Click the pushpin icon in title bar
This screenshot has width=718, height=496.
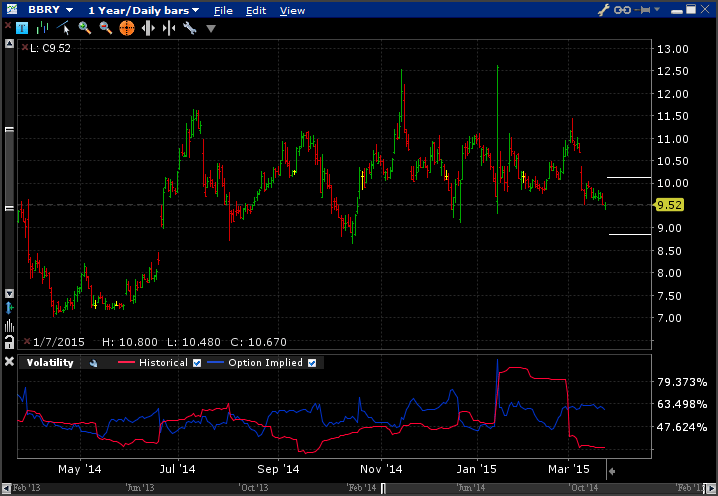pyautogui.click(x=643, y=10)
